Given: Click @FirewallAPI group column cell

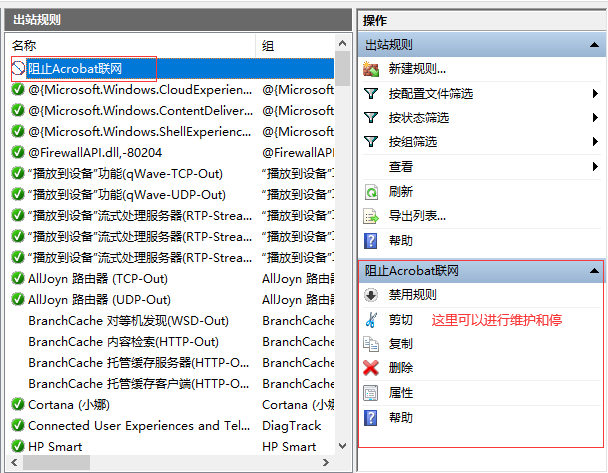Looking at the screenshot, I should click(x=298, y=153).
